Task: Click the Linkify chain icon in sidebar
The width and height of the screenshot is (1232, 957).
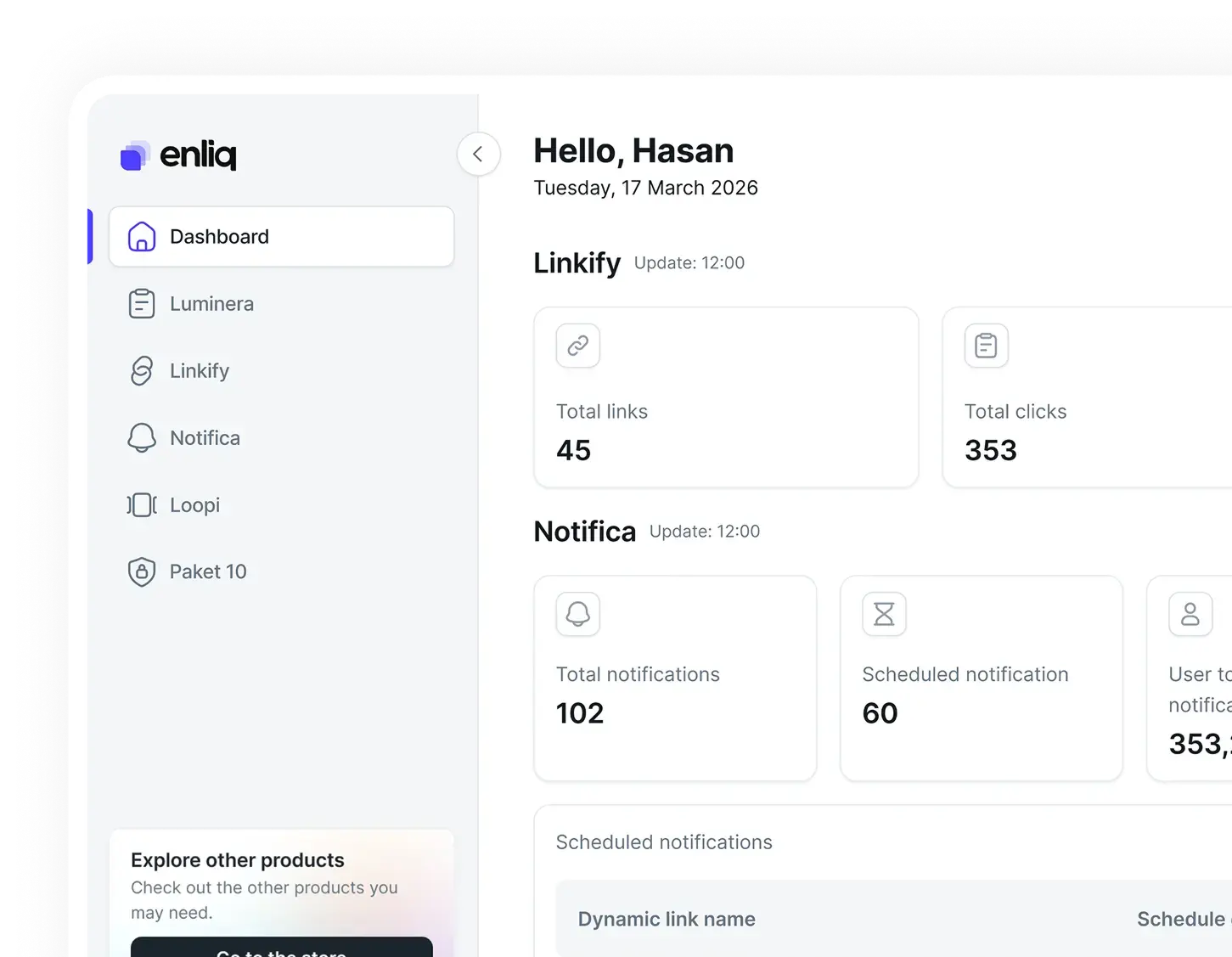Action: (142, 371)
